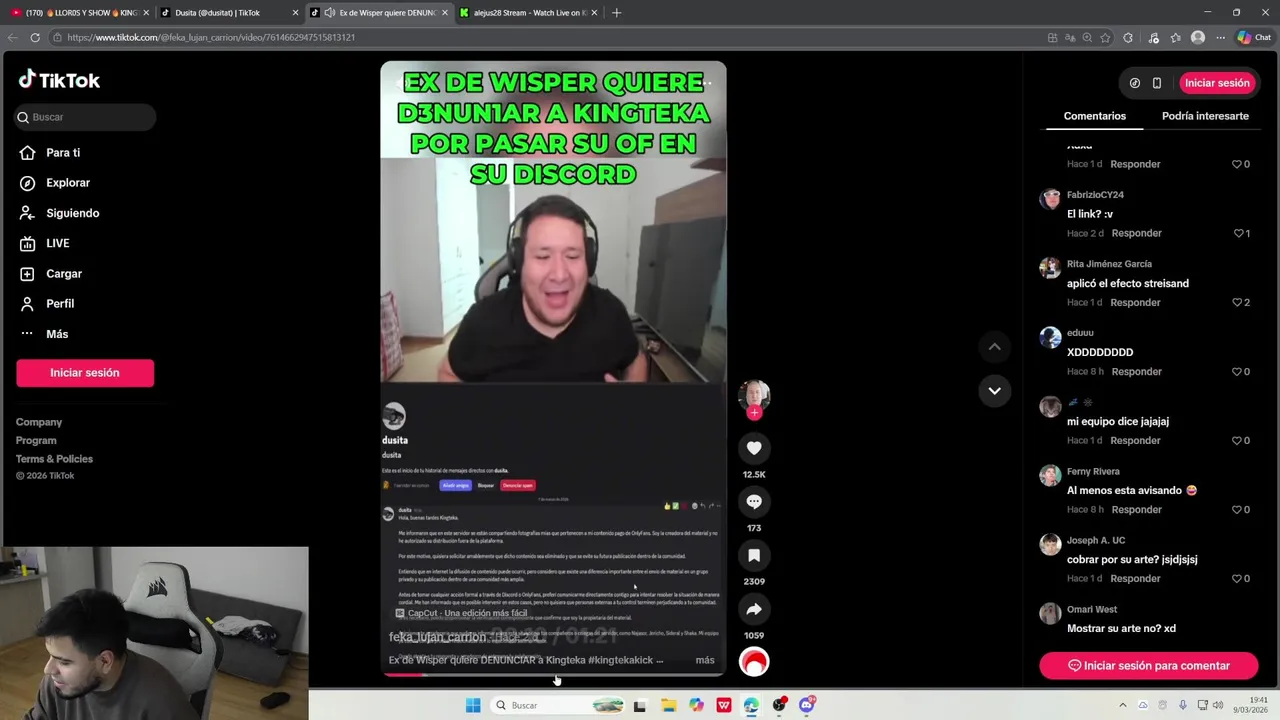Open the coins icon beside phone icon
This screenshot has height=720, width=1280.
[x=1134, y=83]
